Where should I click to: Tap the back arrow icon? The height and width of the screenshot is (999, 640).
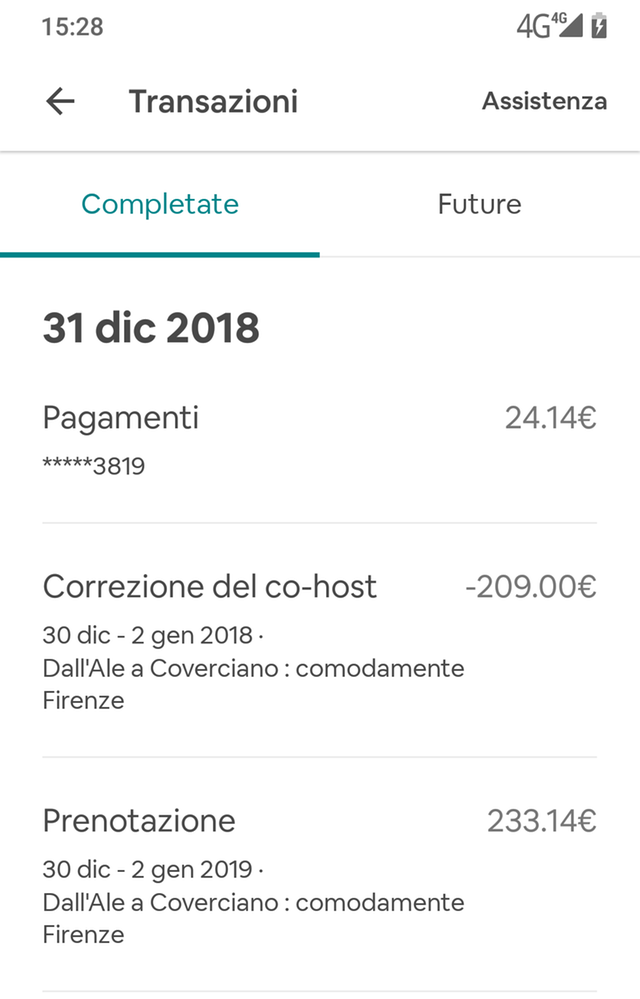[x=59, y=101]
